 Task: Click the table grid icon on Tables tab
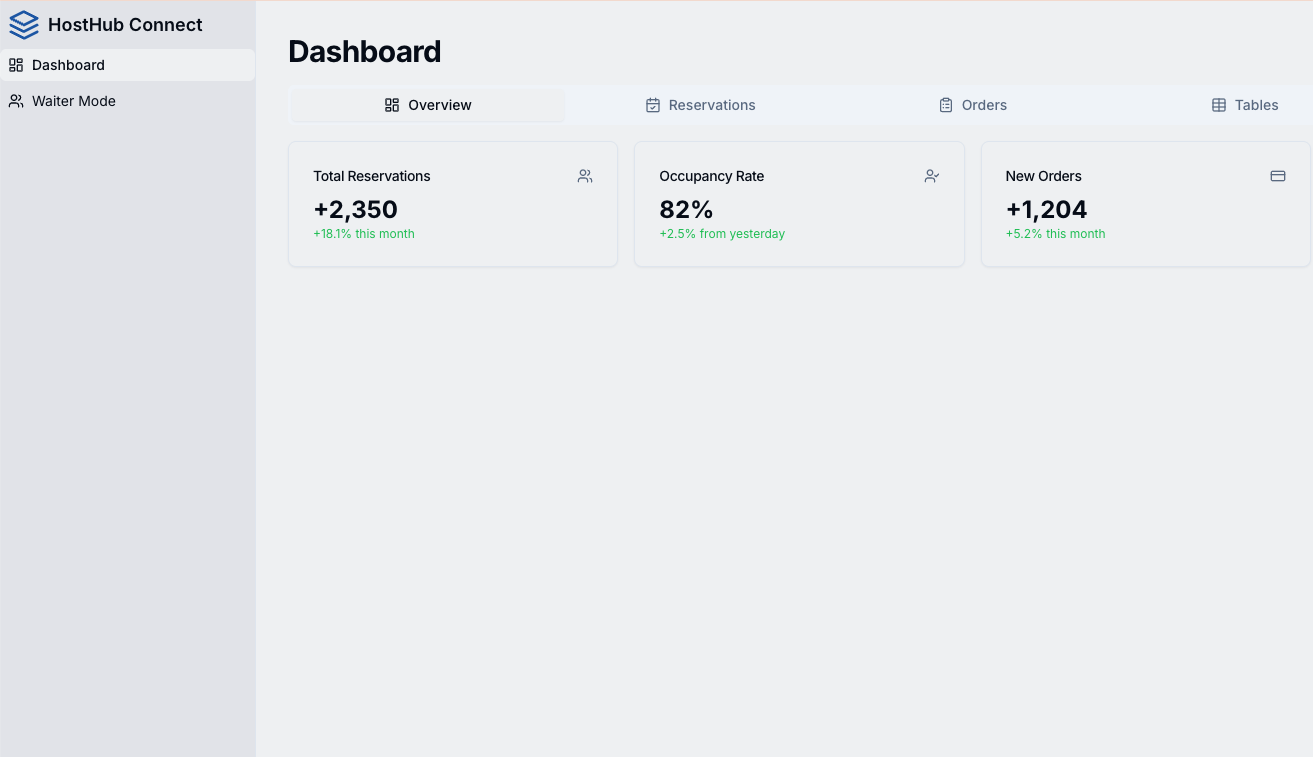pos(1219,105)
